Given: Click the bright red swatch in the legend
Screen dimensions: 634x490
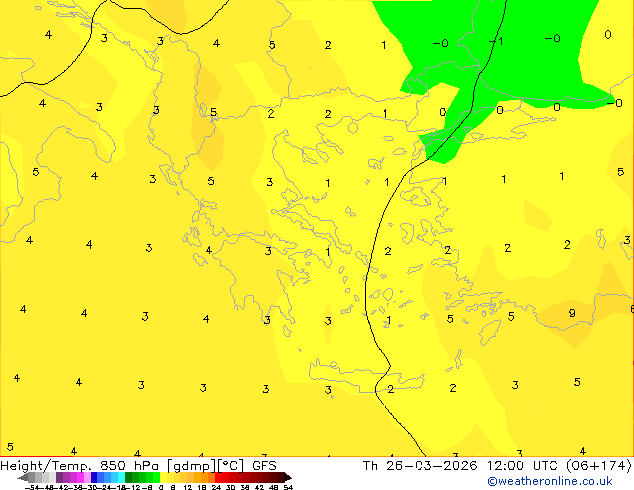Looking at the screenshot, I should point(218,477).
